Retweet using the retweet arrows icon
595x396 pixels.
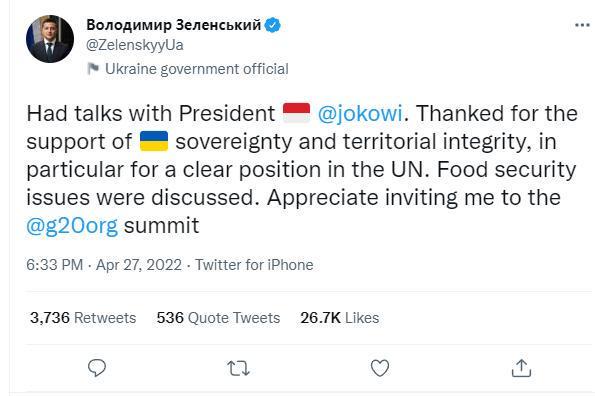pyautogui.click(x=238, y=368)
